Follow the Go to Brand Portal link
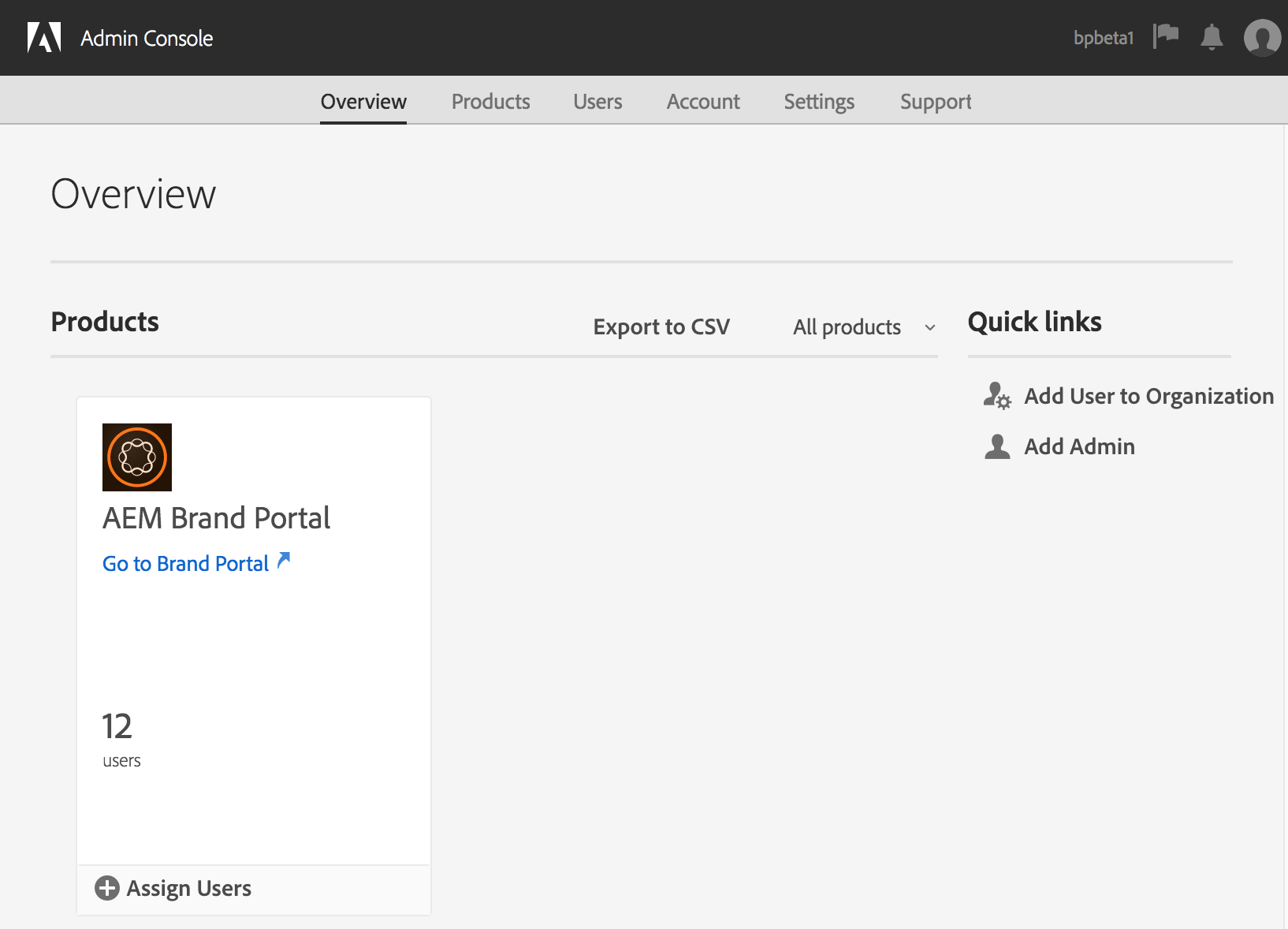This screenshot has height=929, width=1288. (185, 563)
